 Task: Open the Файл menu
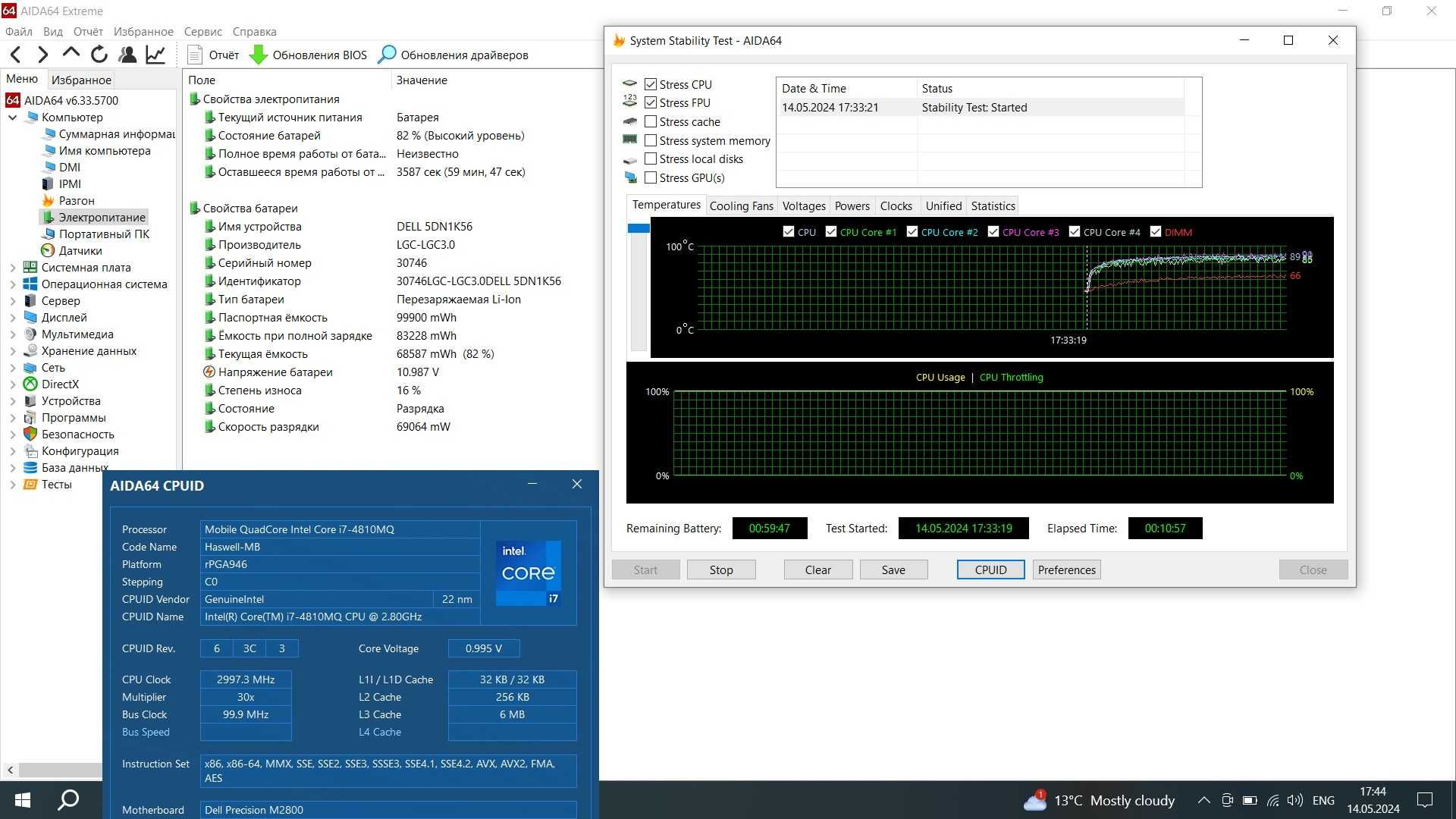[19, 31]
